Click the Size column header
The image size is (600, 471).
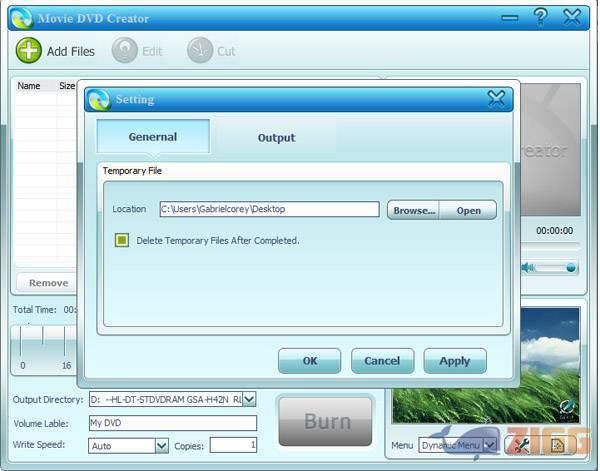(x=67, y=86)
